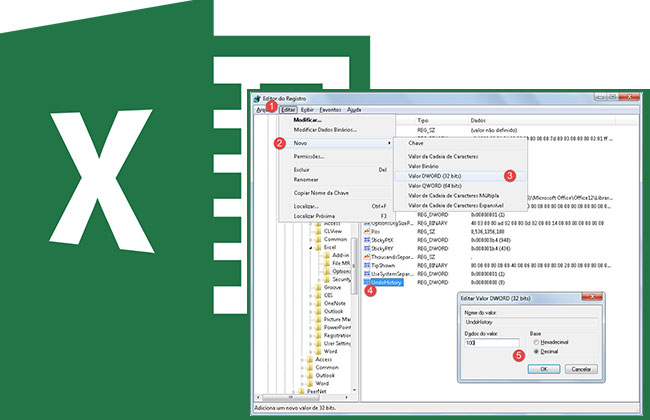Click the Registry Editor icon in the title bar

pos(257,99)
